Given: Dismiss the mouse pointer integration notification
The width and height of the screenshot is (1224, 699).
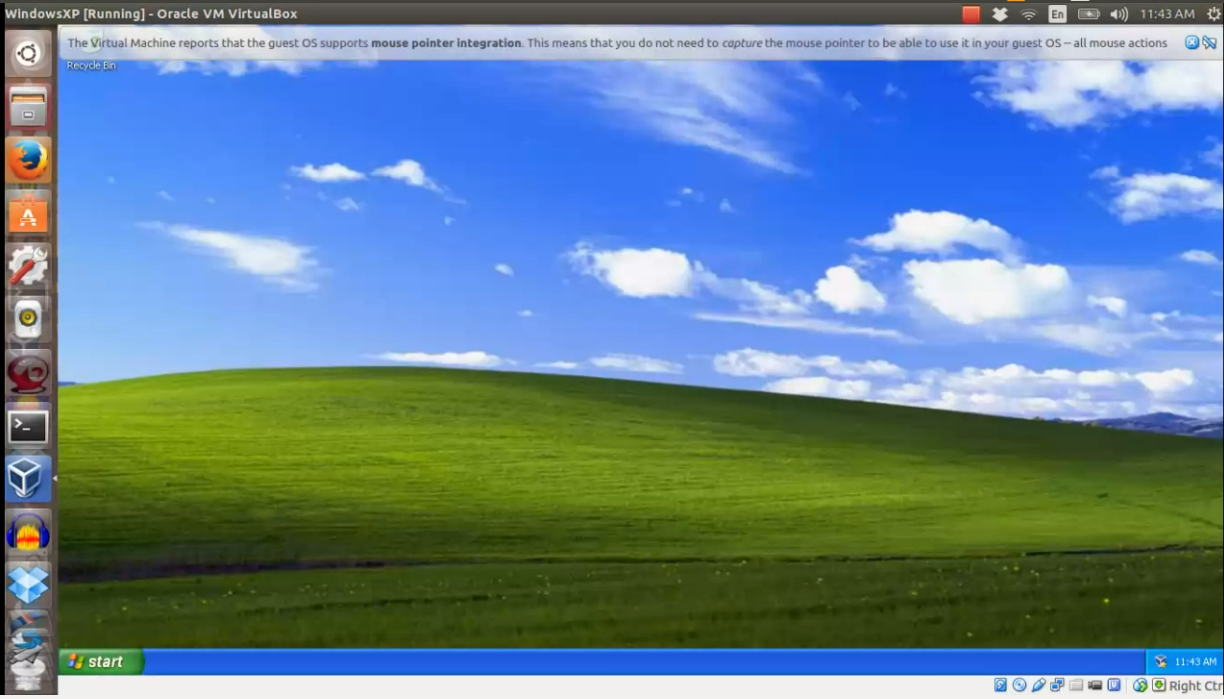Looking at the screenshot, I should 1192,43.
